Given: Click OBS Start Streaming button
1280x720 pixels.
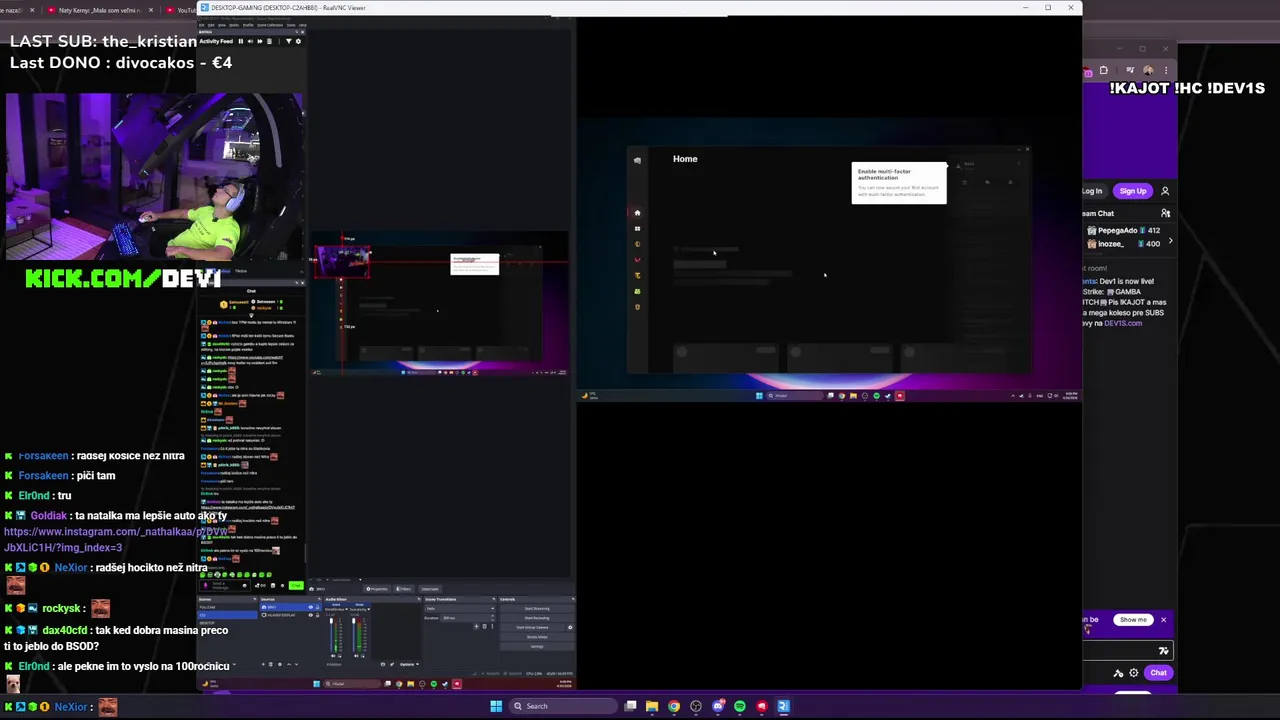Looking at the screenshot, I should [537, 608].
